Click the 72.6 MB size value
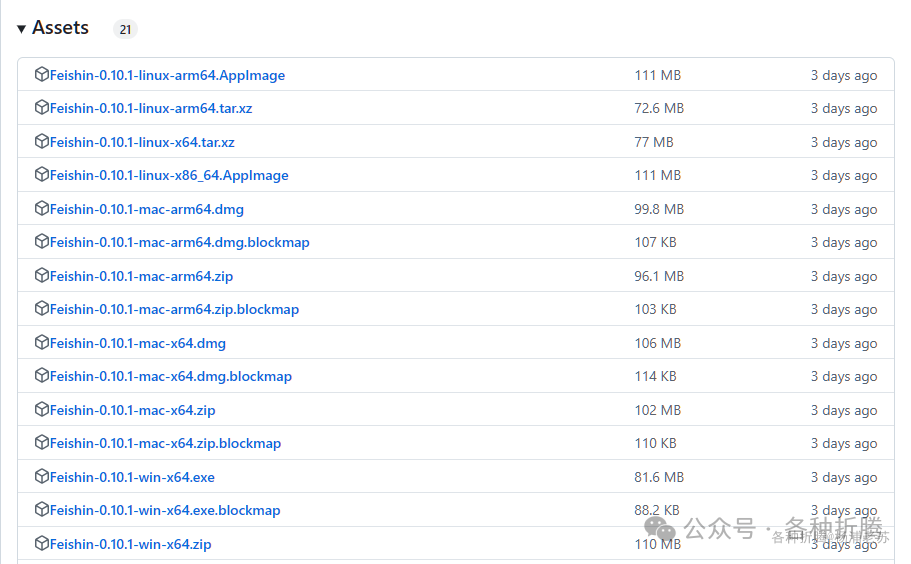 [x=659, y=109]
